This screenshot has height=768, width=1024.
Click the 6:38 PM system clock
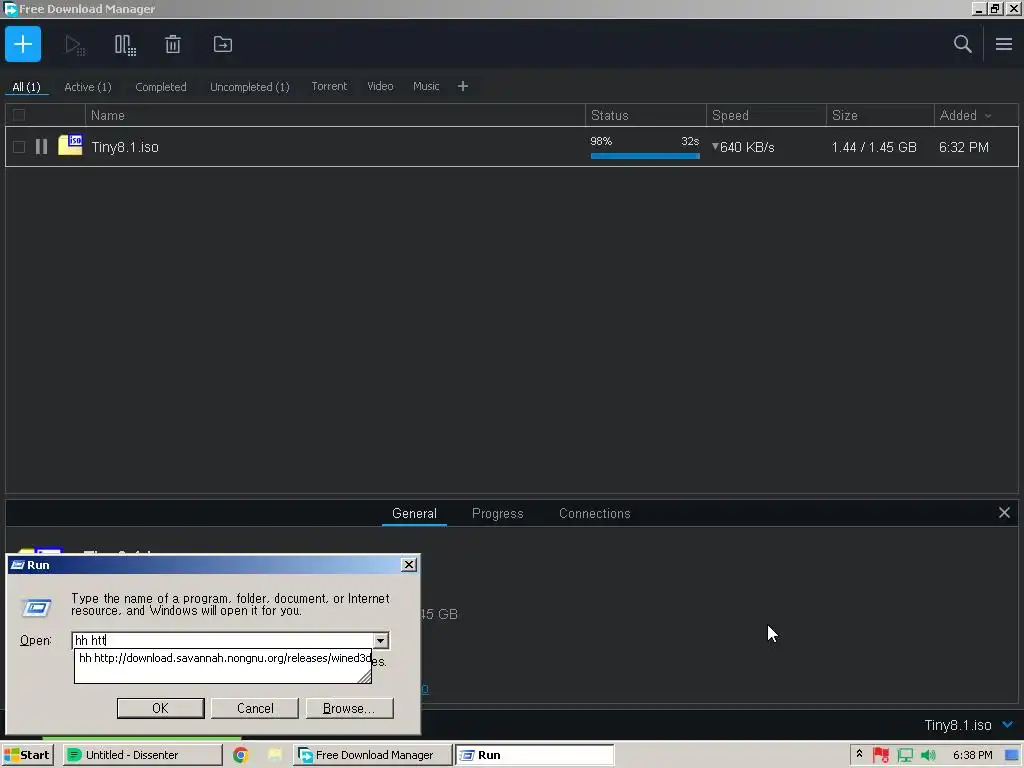pos(972,755)
